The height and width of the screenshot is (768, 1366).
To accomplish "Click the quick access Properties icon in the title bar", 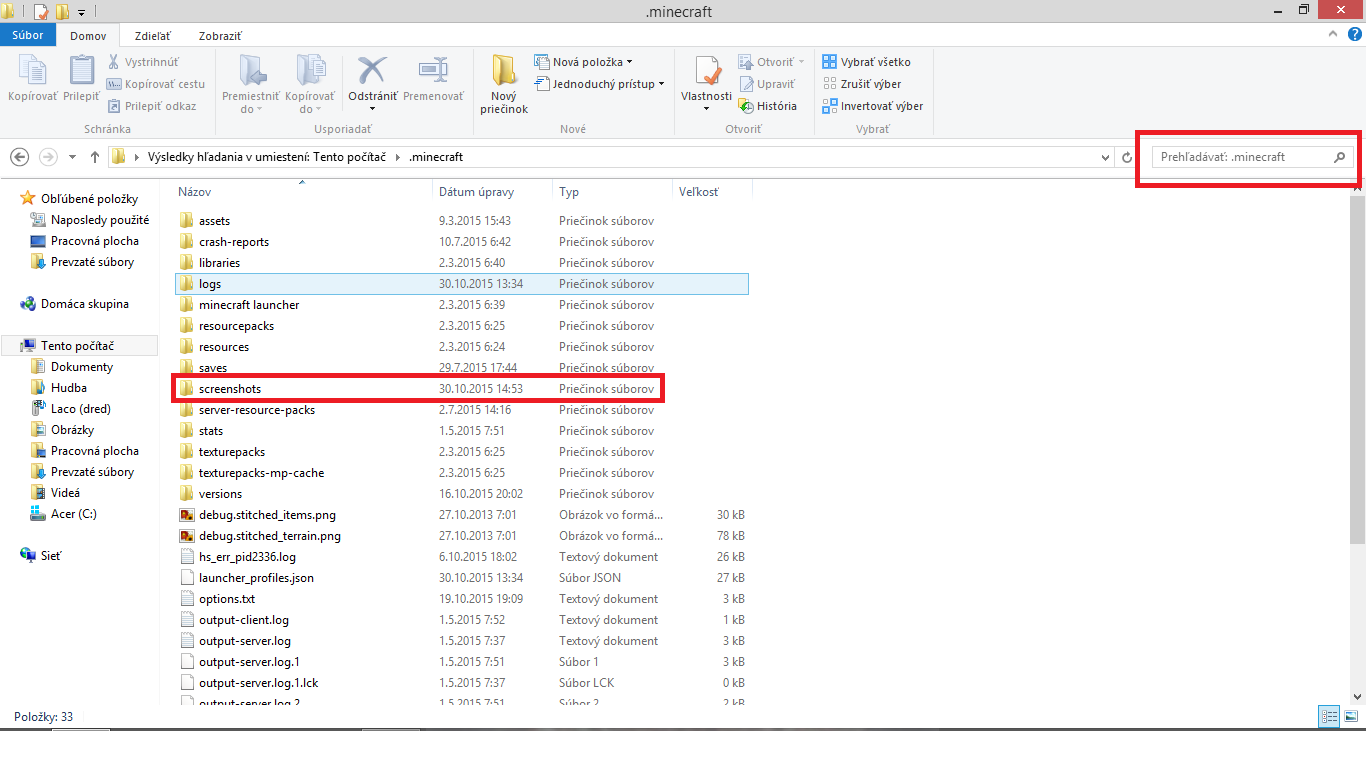I will pyautogui.click(x=40, y=12).
